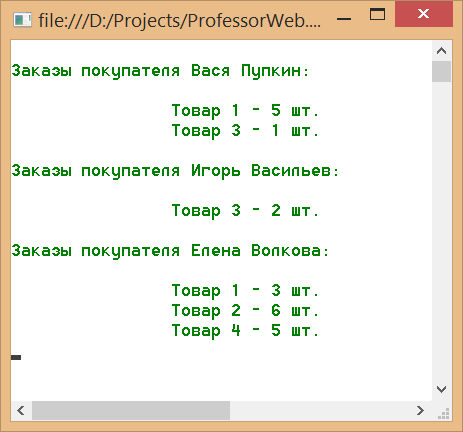Click the blinking console cursor
Screen dimensions: 463x432
[16, 358]
